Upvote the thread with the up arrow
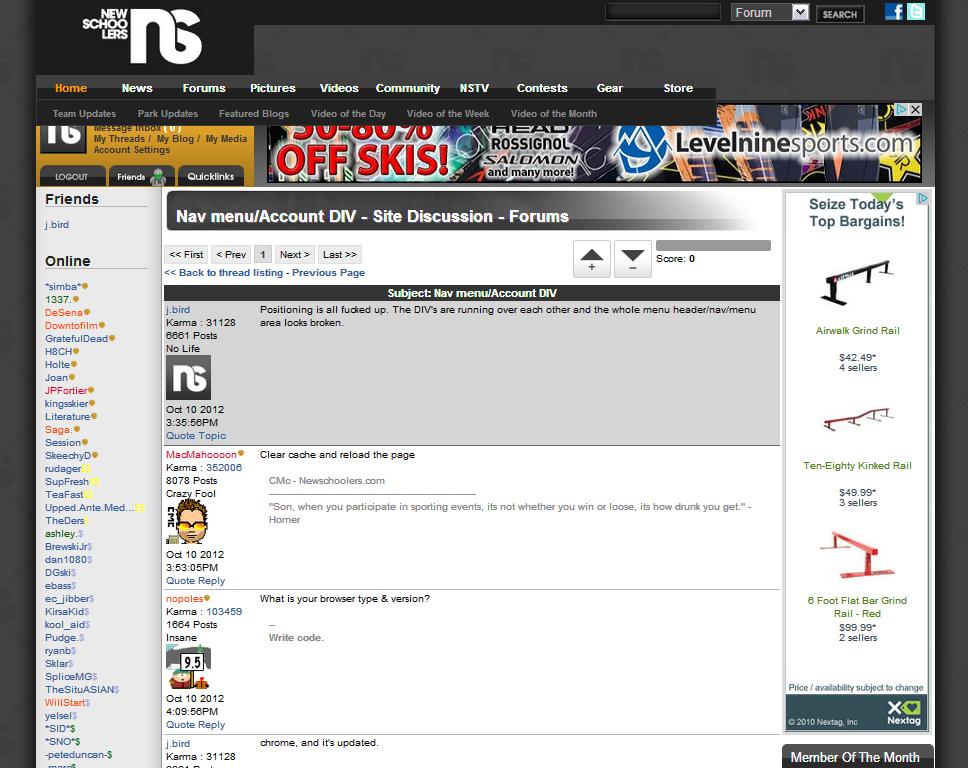The width and height of the screenshot is (968, 768). click(591, 259)
